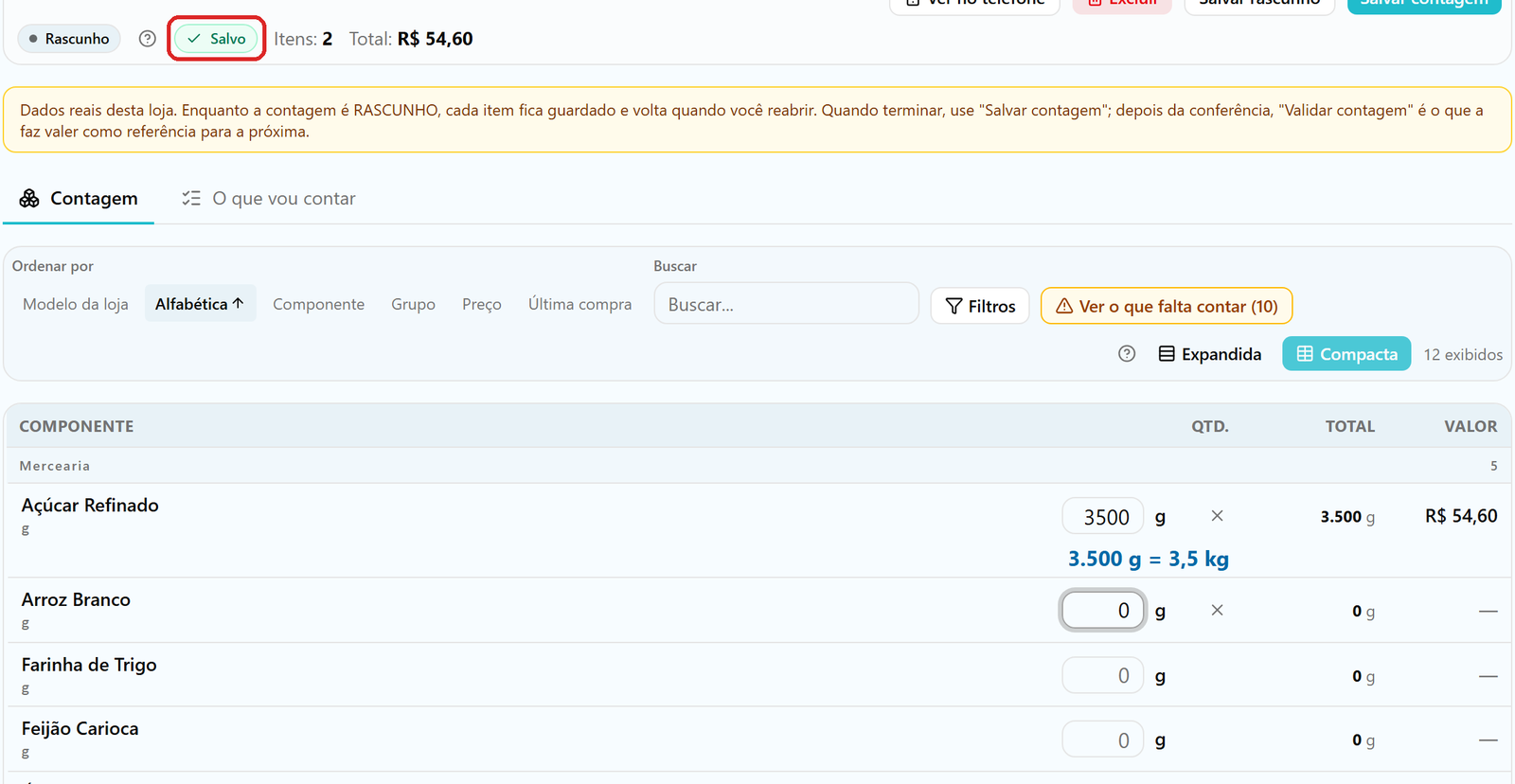Click the 'Itens: 2' summary
This screenshot has height=784, width=1515.
coord(303,39)
